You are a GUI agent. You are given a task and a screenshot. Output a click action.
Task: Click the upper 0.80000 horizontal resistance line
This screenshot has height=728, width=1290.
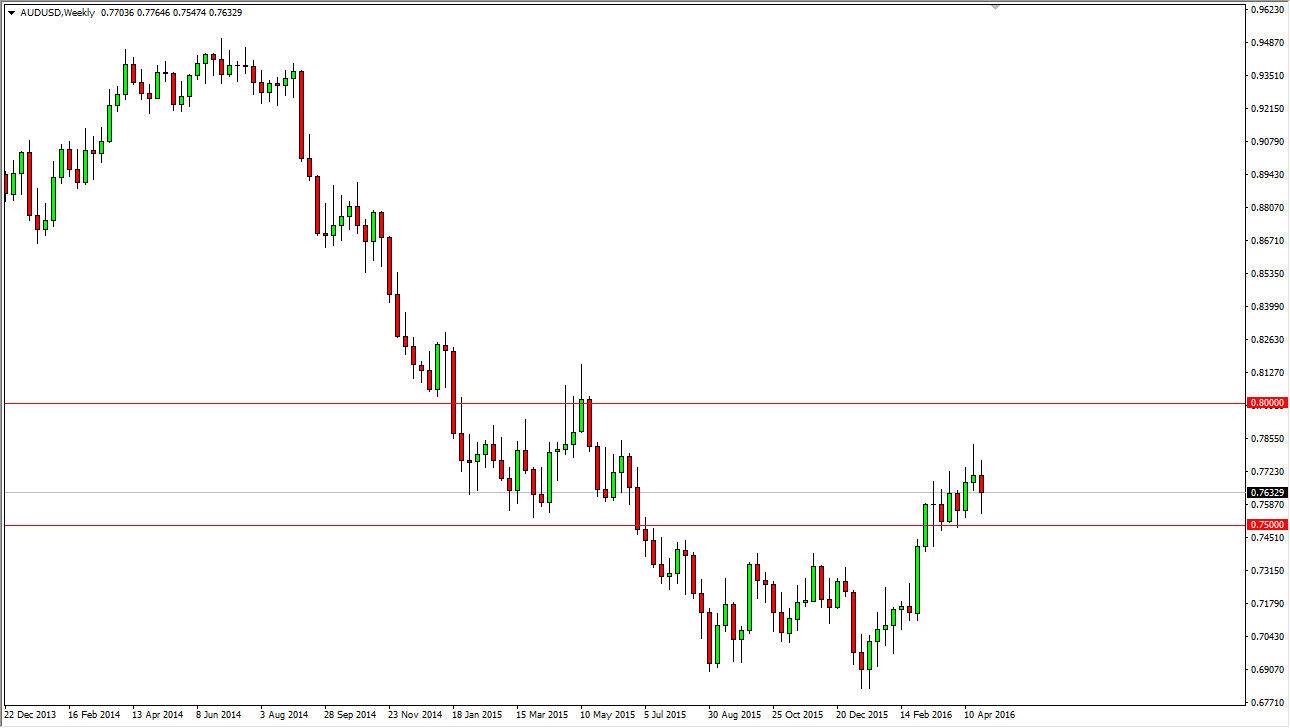coord(700,401)
